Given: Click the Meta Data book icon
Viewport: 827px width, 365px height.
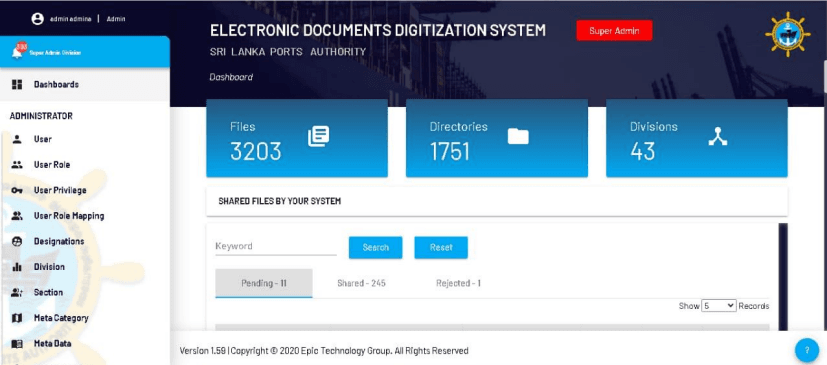Looking at the screenshot, I should [17, 343].
